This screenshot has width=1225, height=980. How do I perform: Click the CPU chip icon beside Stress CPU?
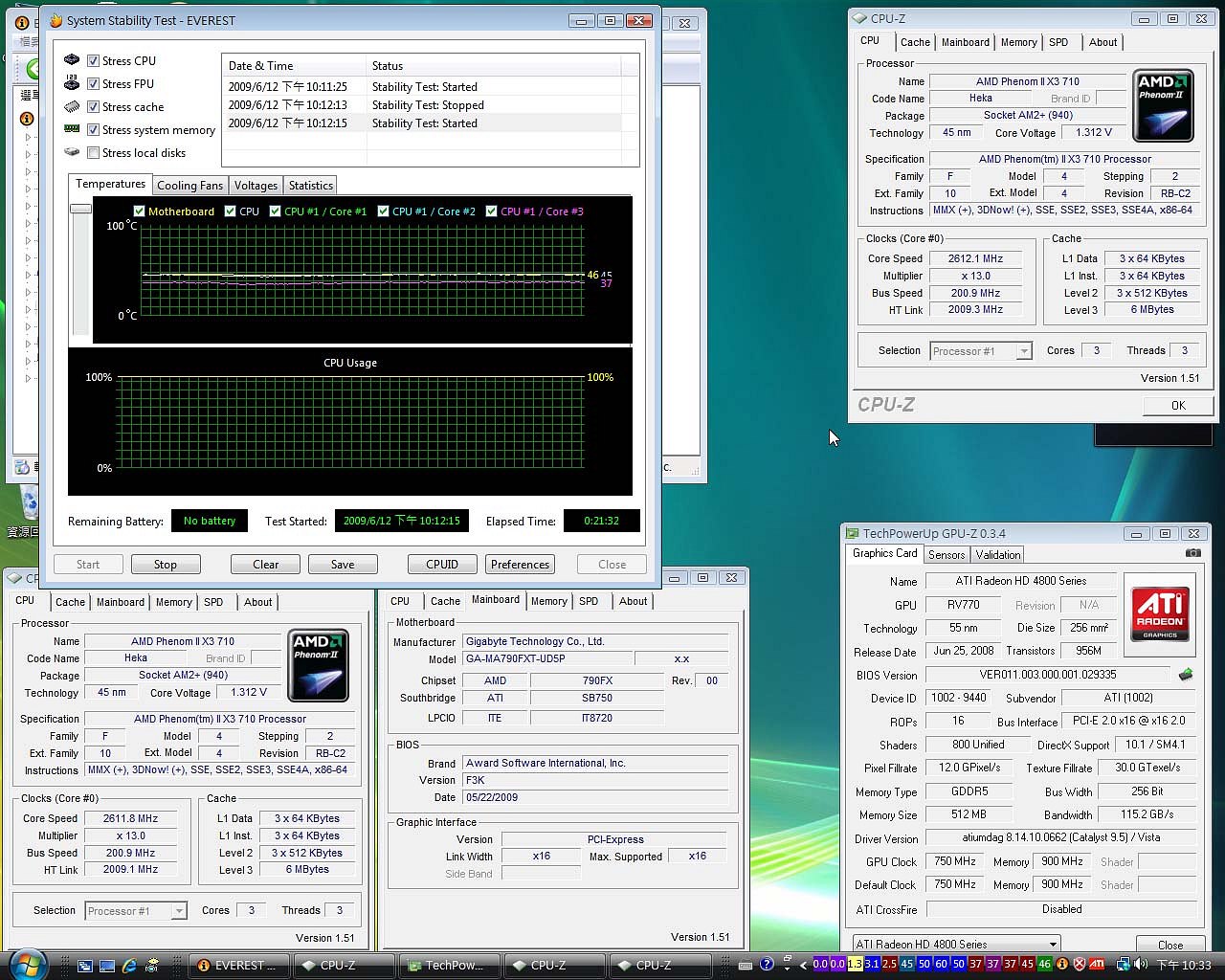coord(72,60)
